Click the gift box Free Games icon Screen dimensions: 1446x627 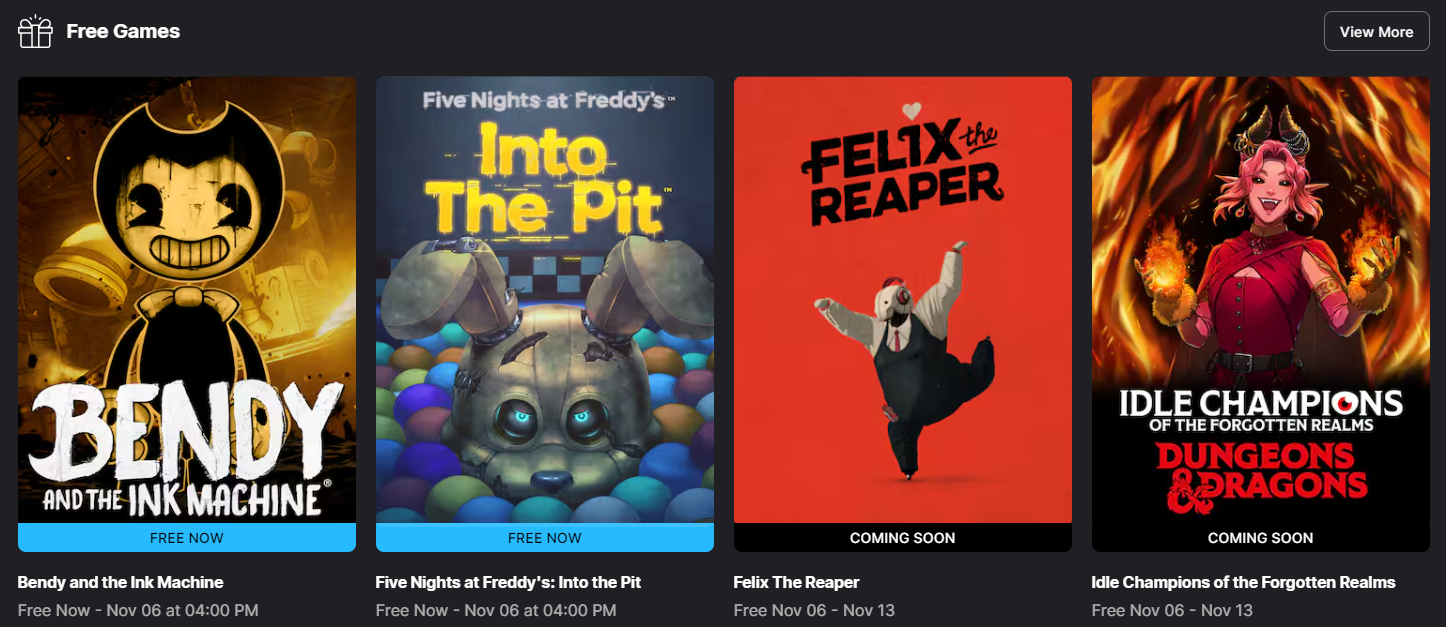[x=35, y=31]
